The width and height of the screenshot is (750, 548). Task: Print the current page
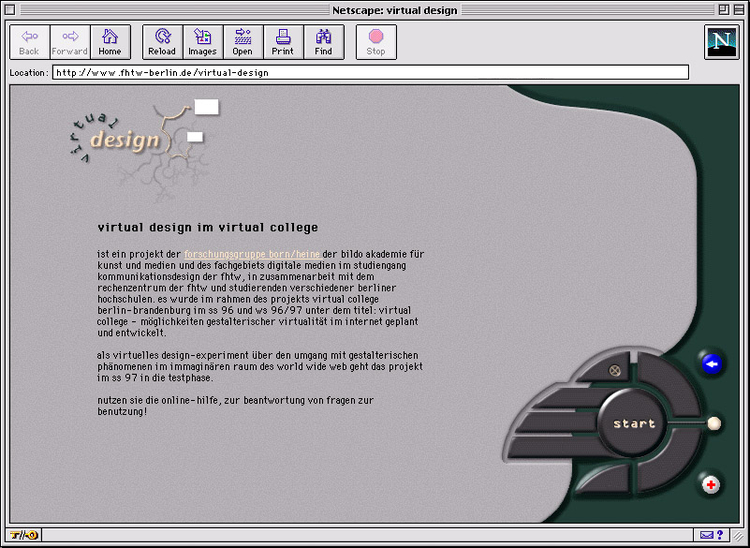click(283, 42)
